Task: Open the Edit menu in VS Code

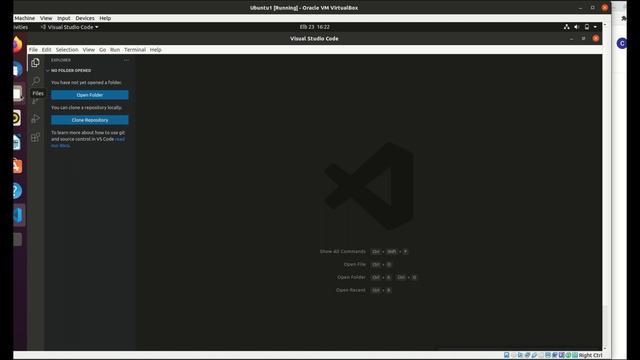Action: [x=47, y=50]
